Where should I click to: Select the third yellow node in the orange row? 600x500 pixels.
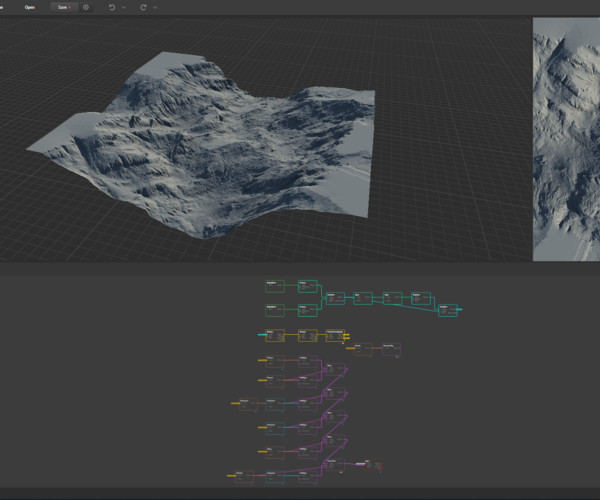tap(334, 335)
